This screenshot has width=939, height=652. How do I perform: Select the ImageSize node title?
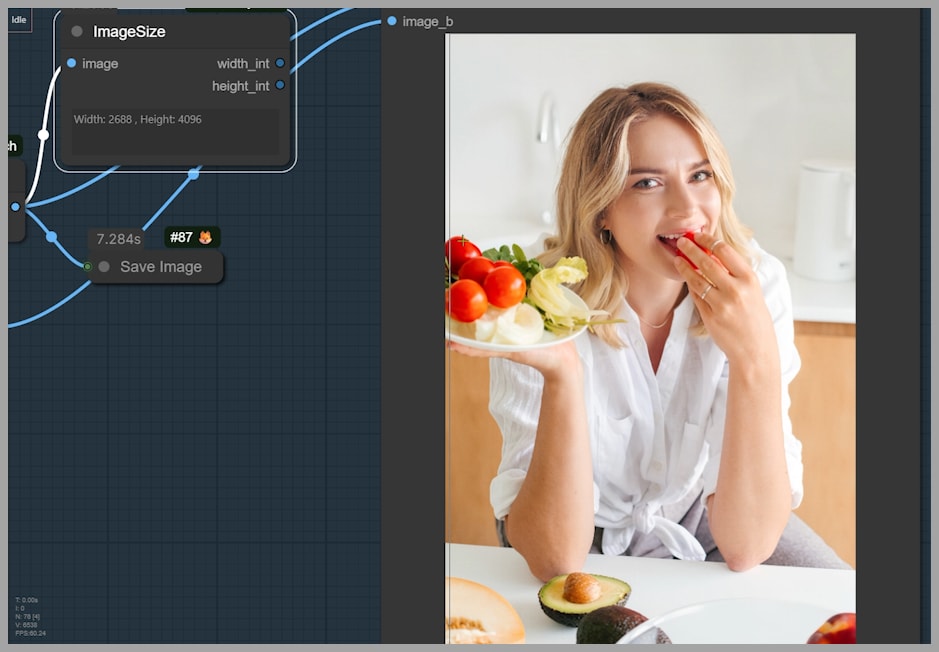129,32
